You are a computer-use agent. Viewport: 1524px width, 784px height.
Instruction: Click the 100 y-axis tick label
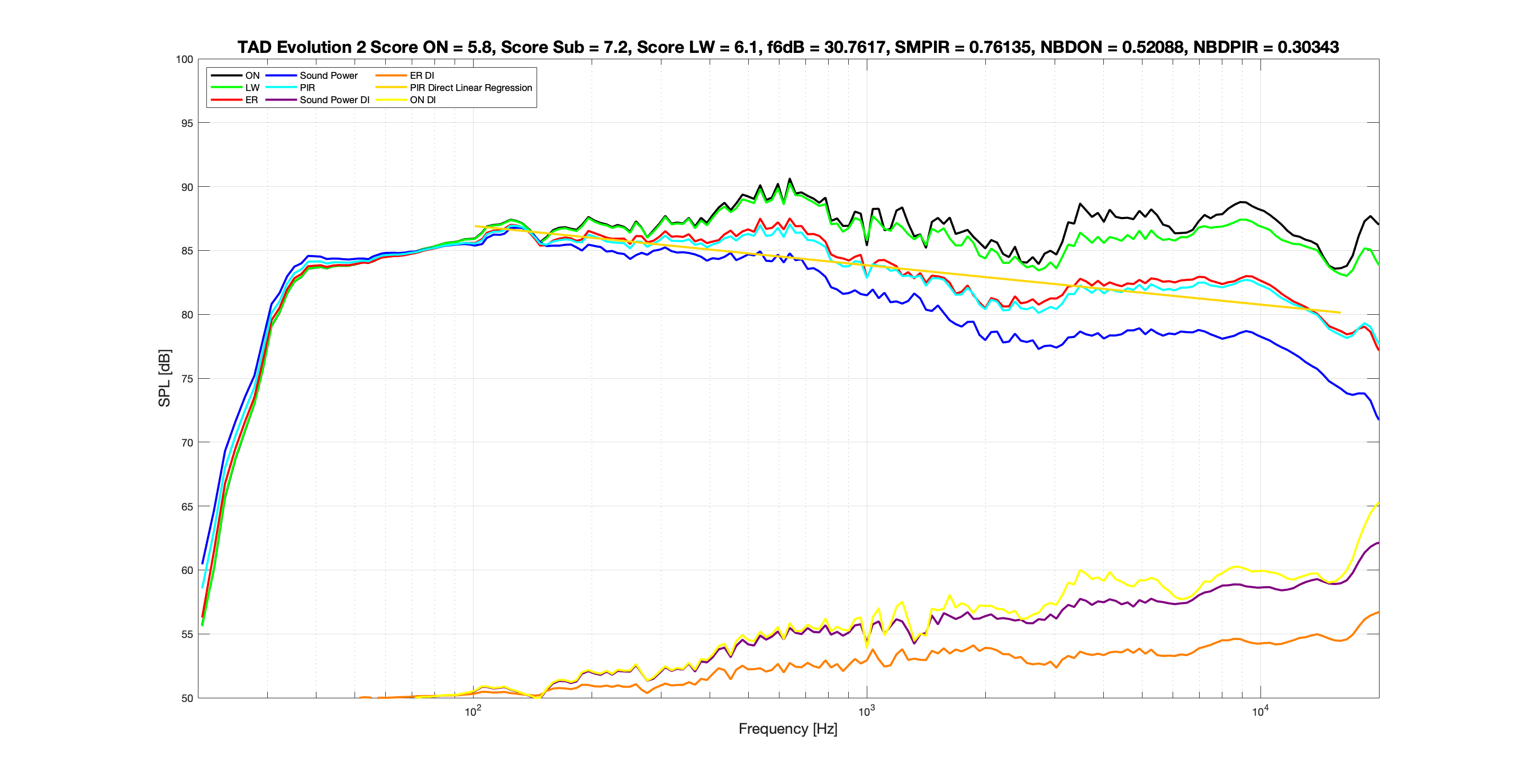tap(185, 59)
